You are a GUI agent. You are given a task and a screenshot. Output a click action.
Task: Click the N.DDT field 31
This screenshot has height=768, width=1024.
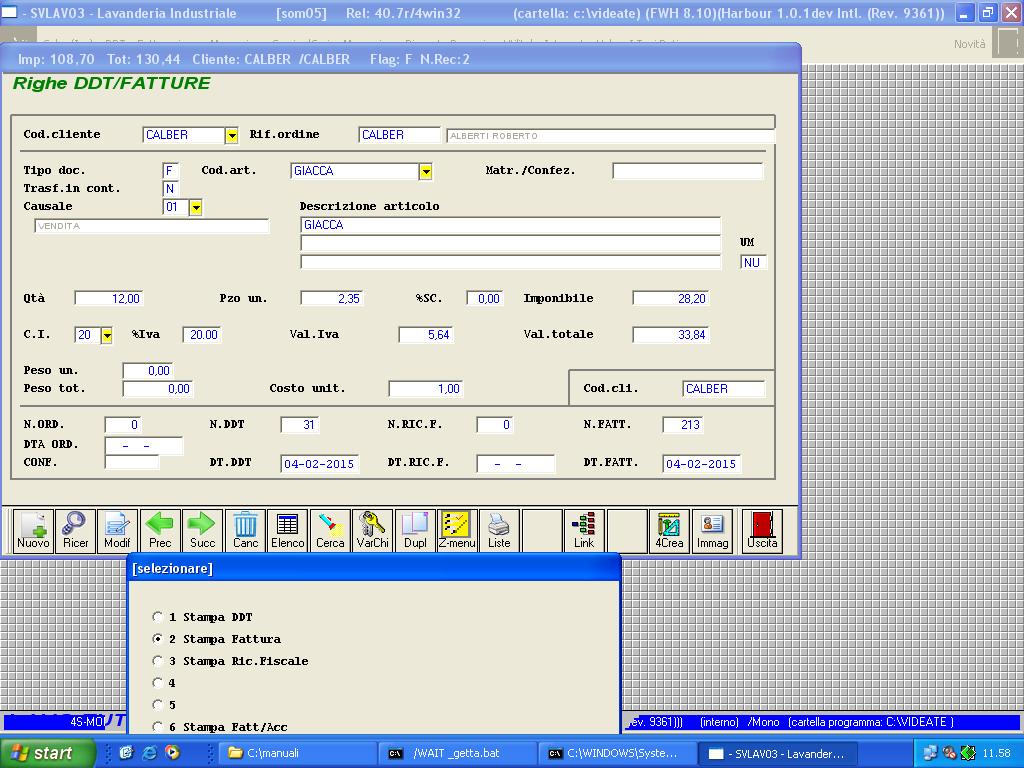pos(300,424)
